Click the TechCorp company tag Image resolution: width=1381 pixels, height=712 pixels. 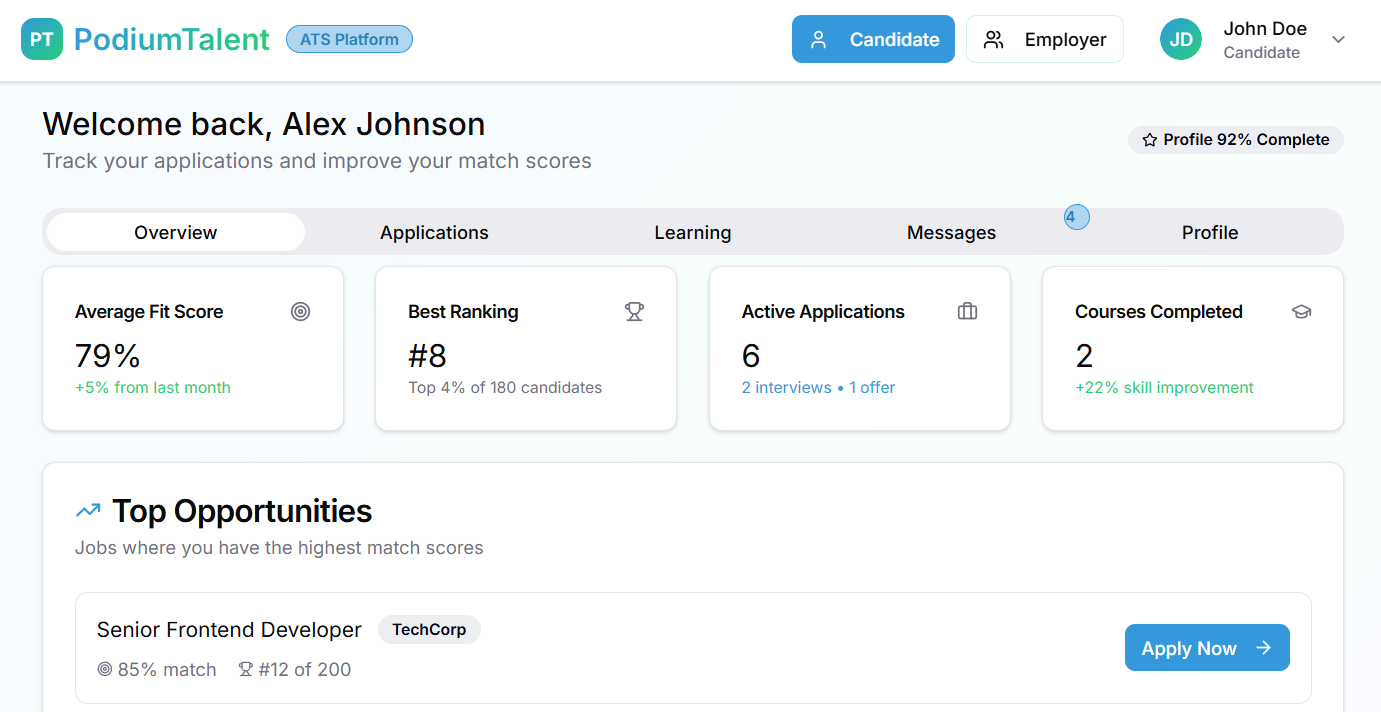point(429,630)
